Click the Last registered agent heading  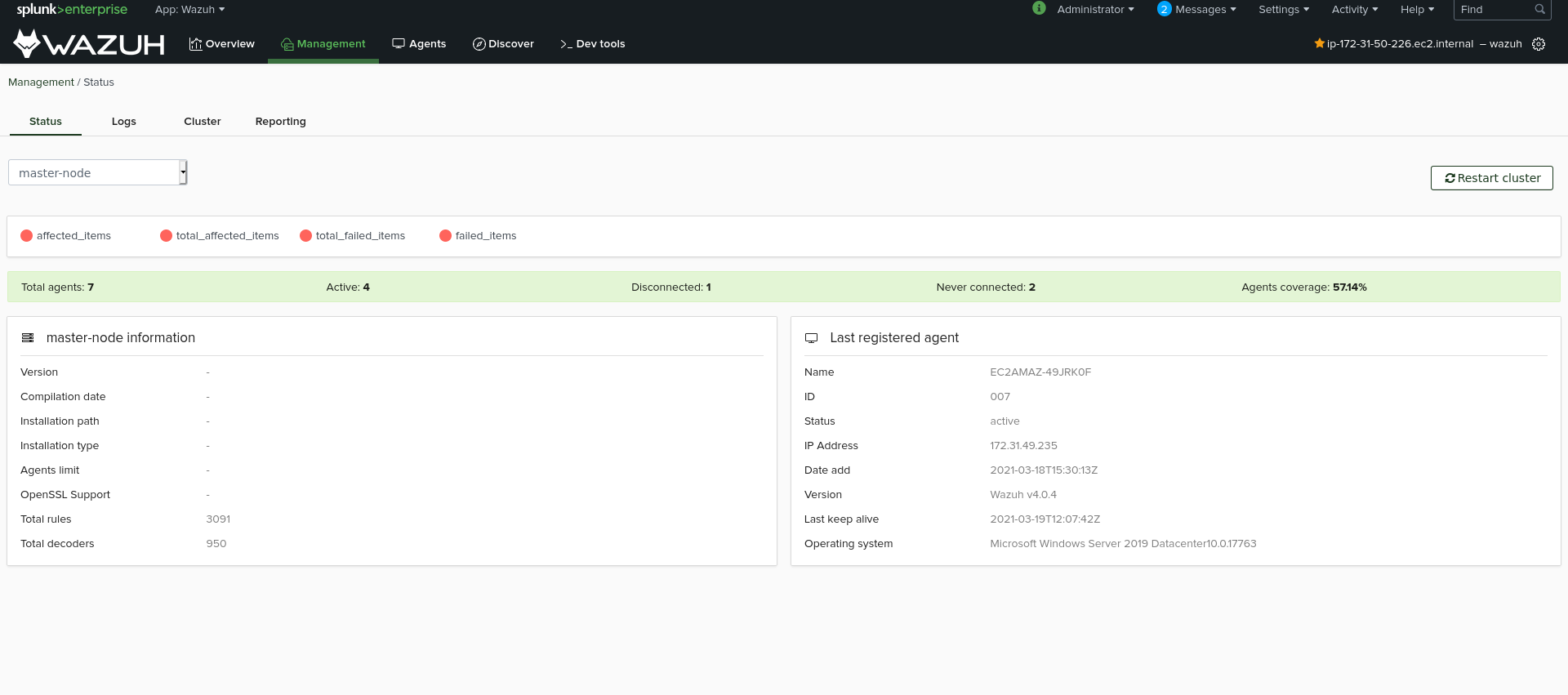coord(894,338)
